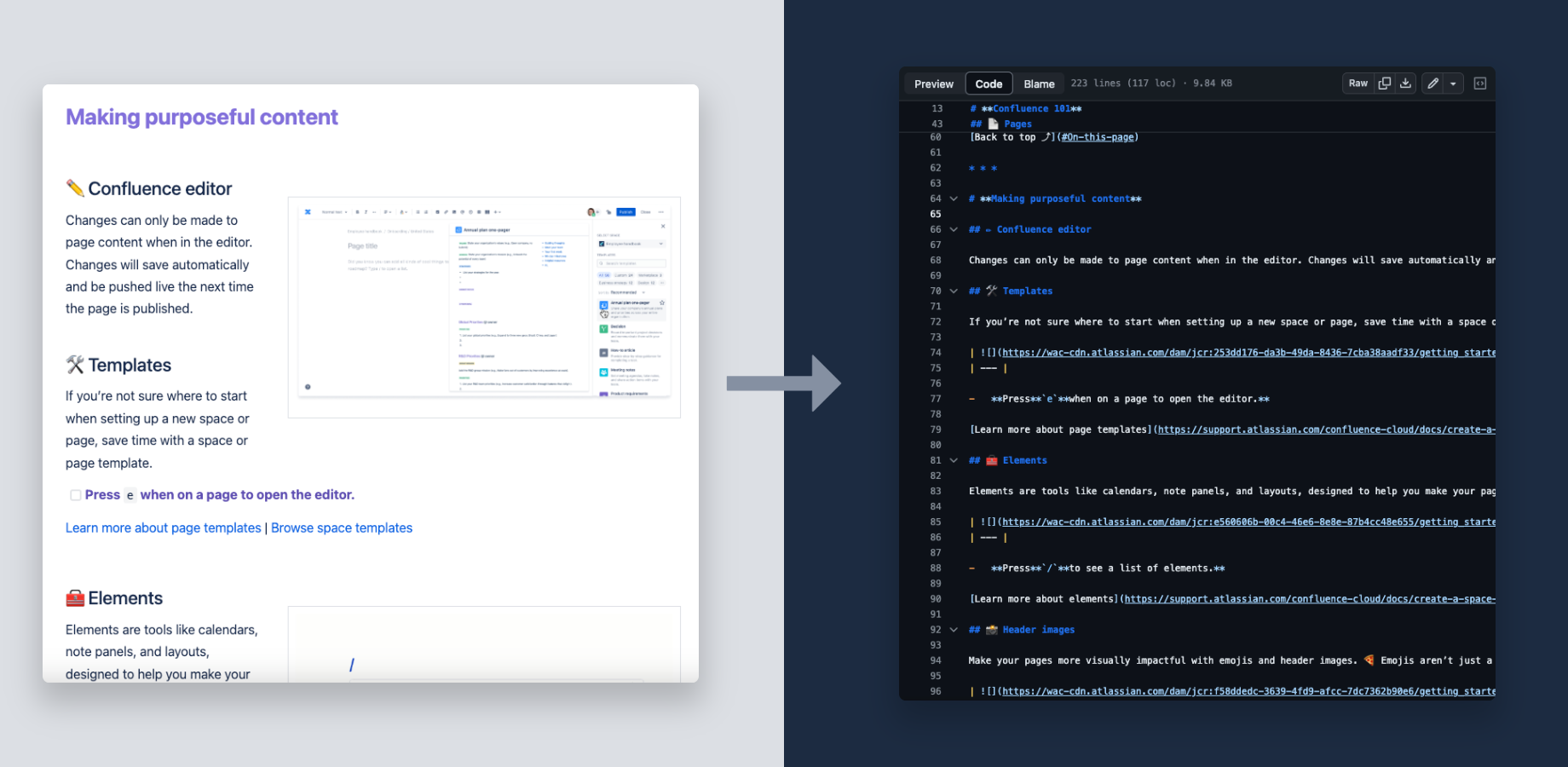Download the raw file icon
Image resolution: width=1568 pixels, height=767 pixels.
pos(1405,83)
